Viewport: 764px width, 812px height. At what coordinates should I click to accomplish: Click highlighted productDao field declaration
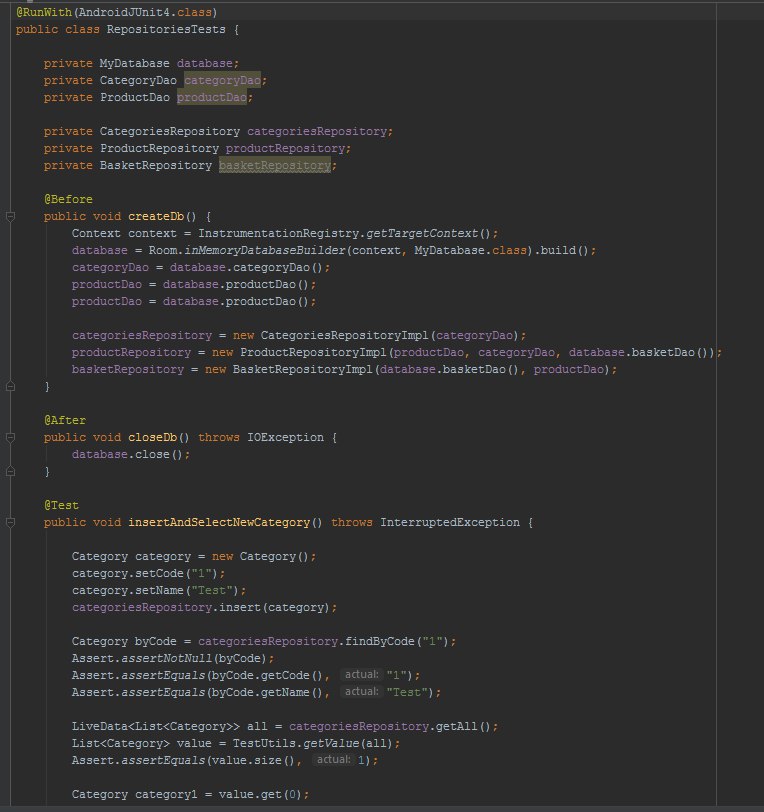click(212, 97)
